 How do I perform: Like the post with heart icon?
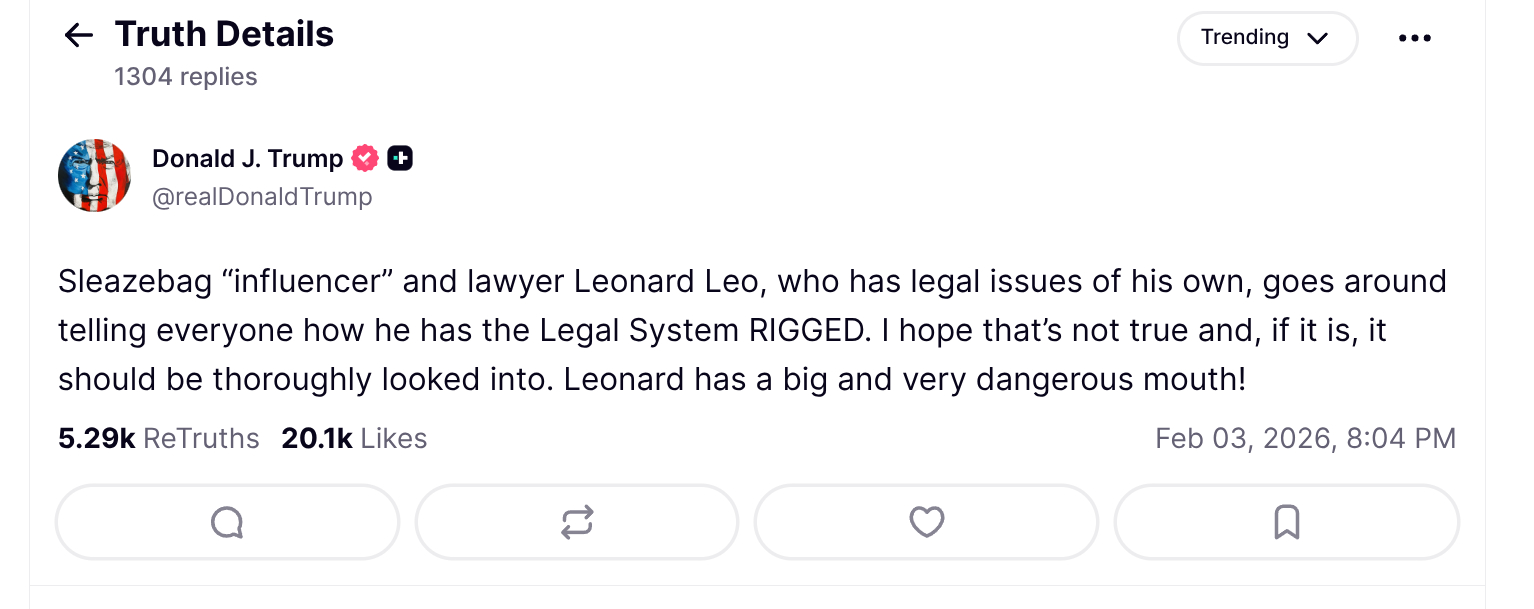click(x=926, y=522)
